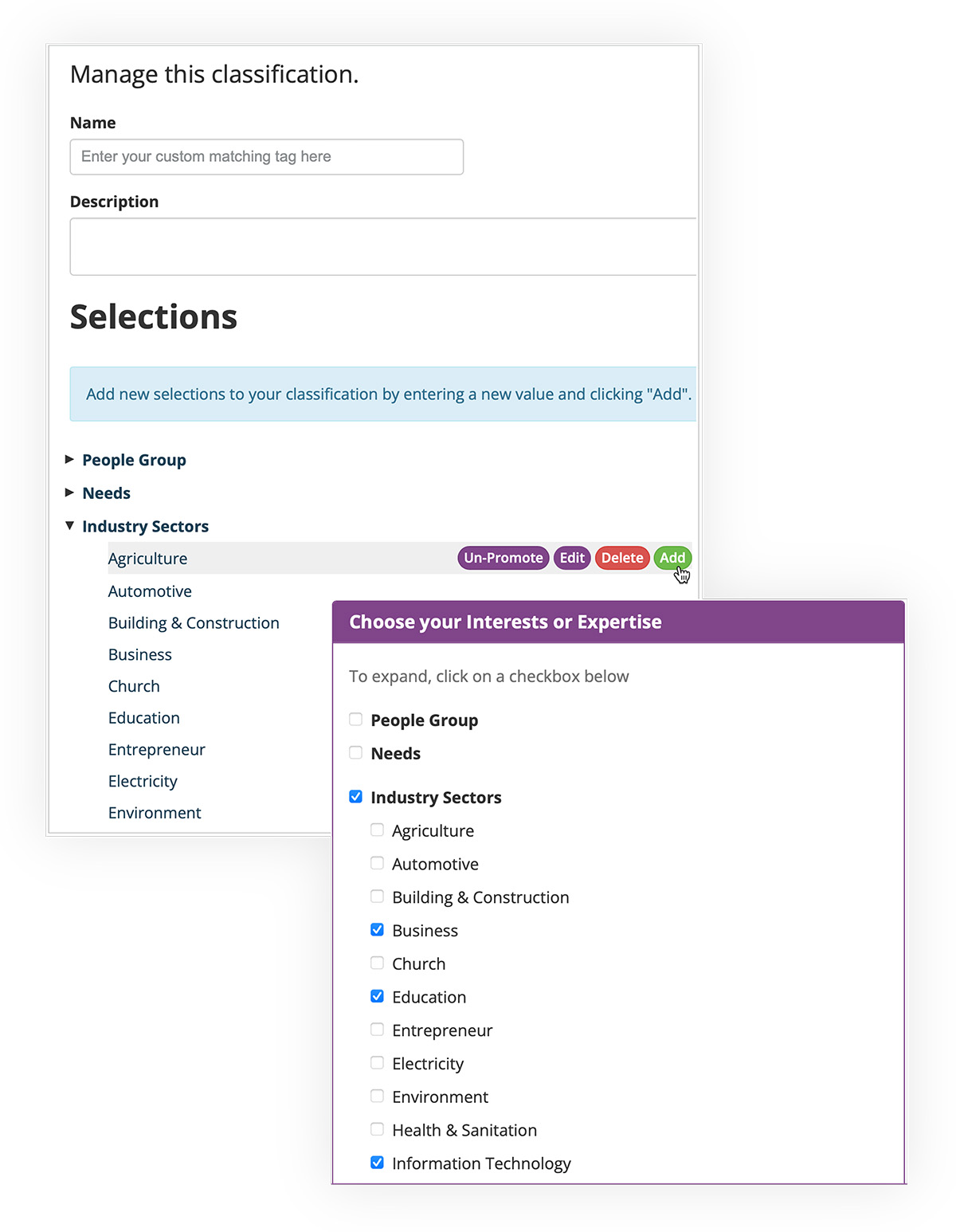
Task: Select Environment in the Selections list
Action: pos(154,812)
